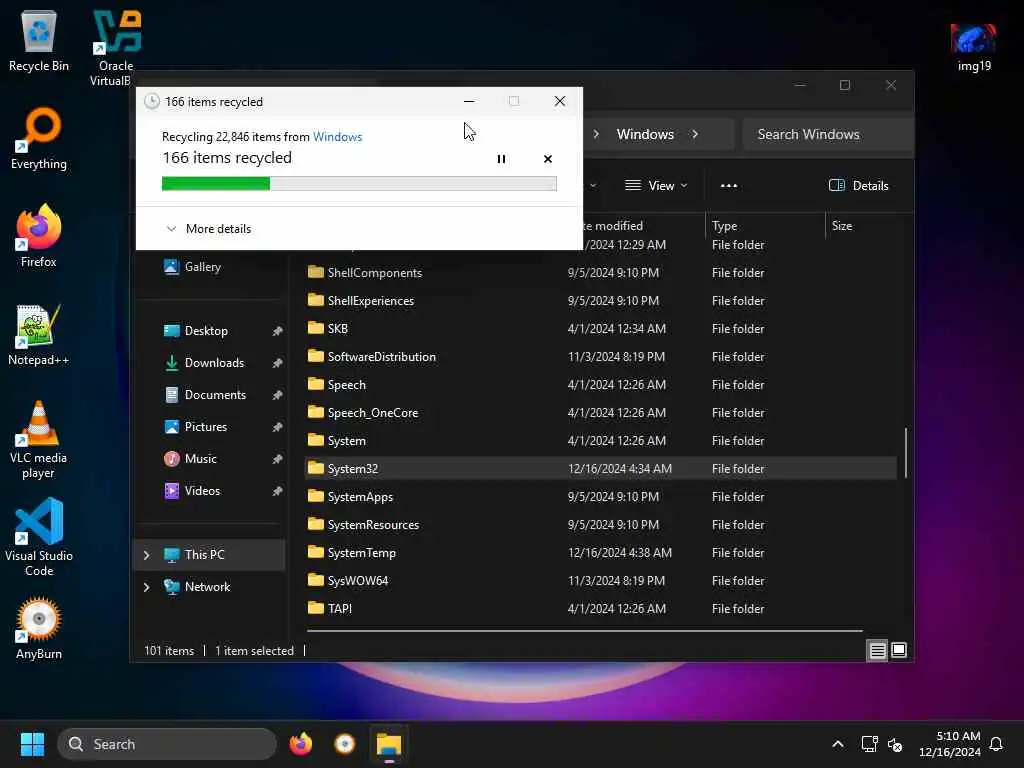Go to Documents in quick access
The image size is (1024, 768).
click(215, 394)
